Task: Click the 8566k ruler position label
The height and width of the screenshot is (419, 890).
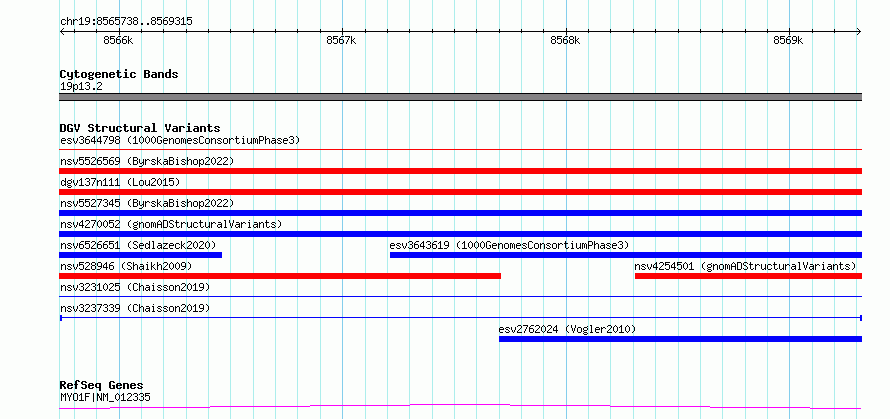Action: (118, 40)
